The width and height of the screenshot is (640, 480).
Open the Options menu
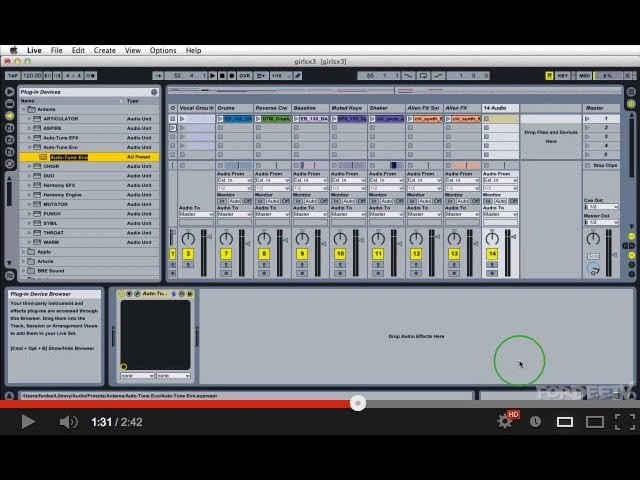163,50
